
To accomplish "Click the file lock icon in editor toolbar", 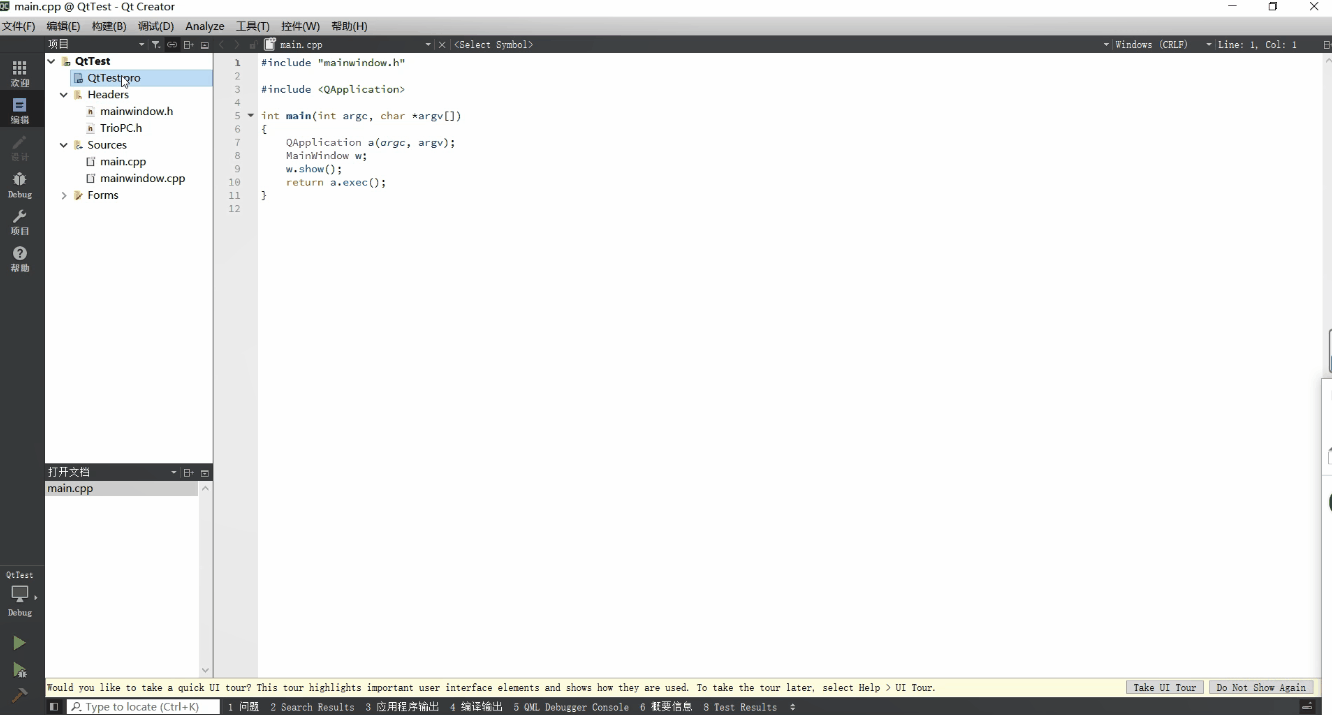I will point(253,44).
